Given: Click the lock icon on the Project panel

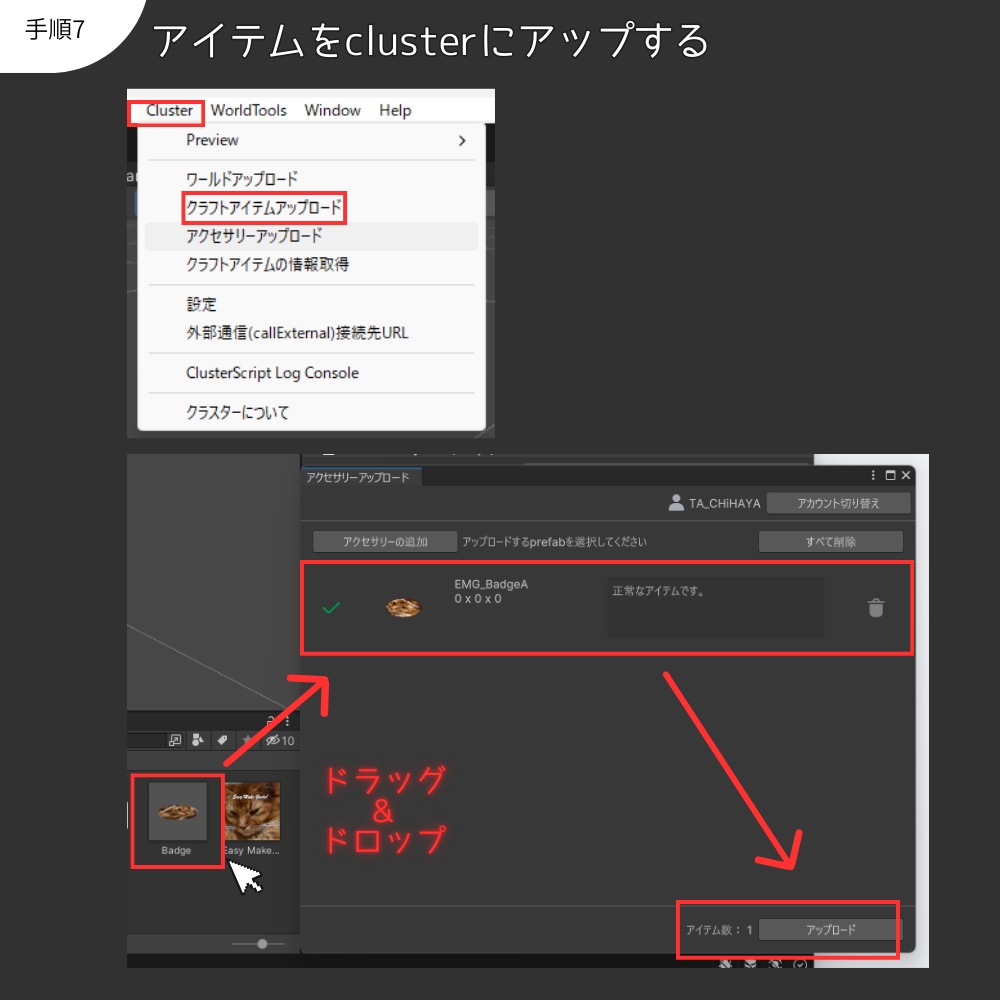Looking at the screenshot, I should [269, 720].
